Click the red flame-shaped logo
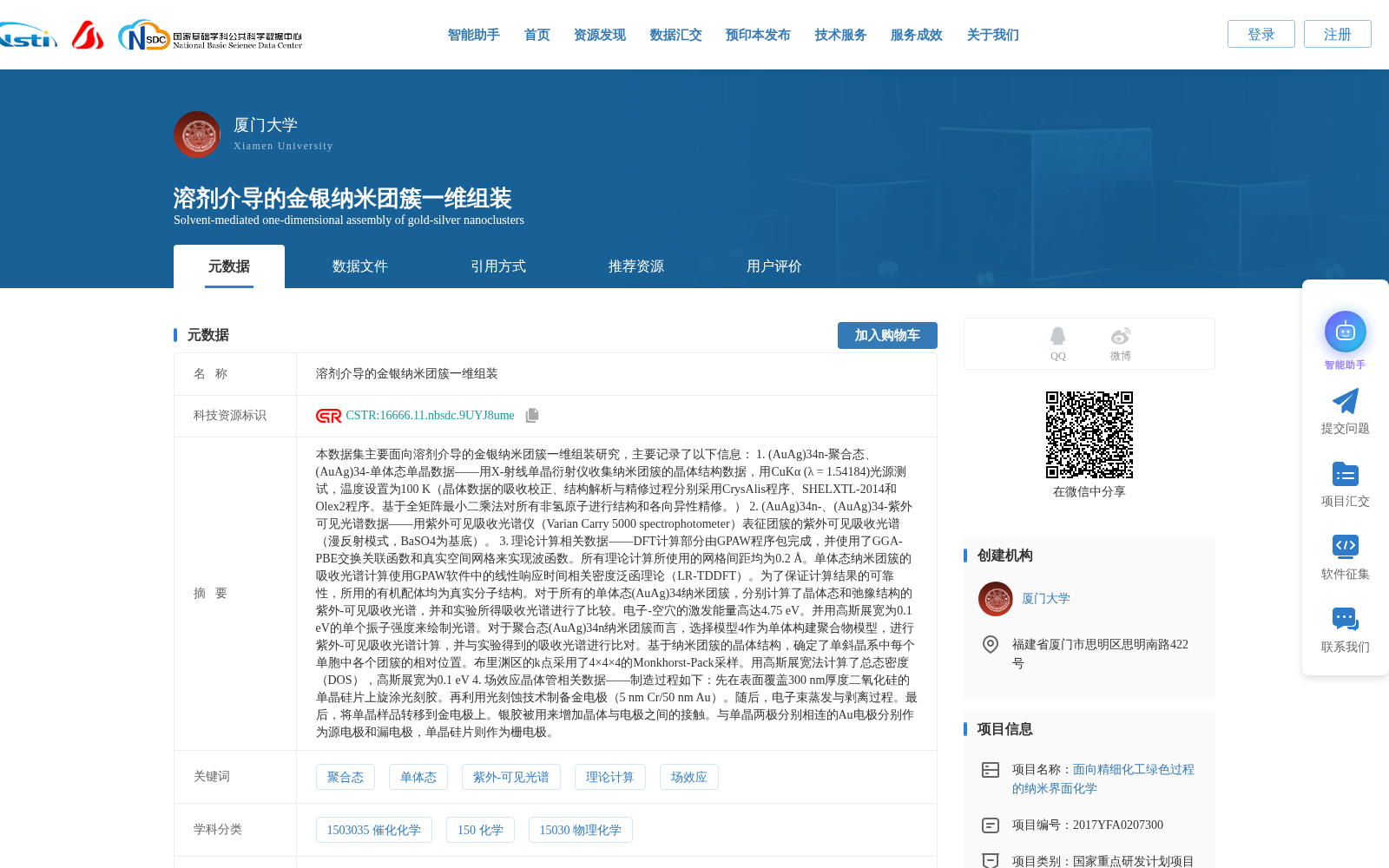 pos(88,35)
